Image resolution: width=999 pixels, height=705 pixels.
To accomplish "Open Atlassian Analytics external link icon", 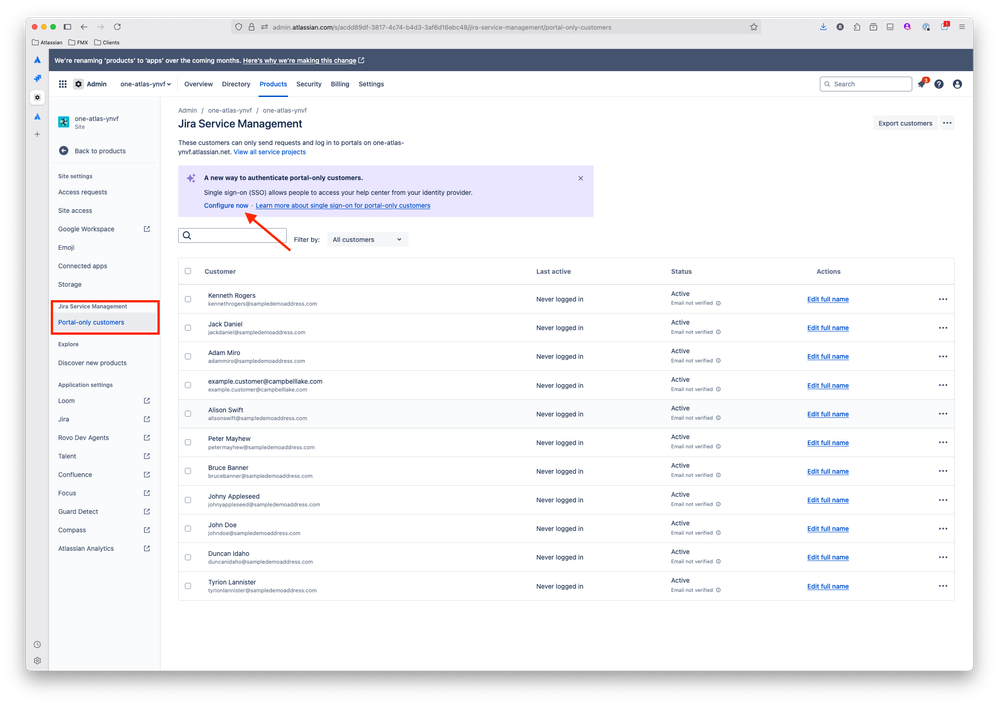I will [147, 548].
